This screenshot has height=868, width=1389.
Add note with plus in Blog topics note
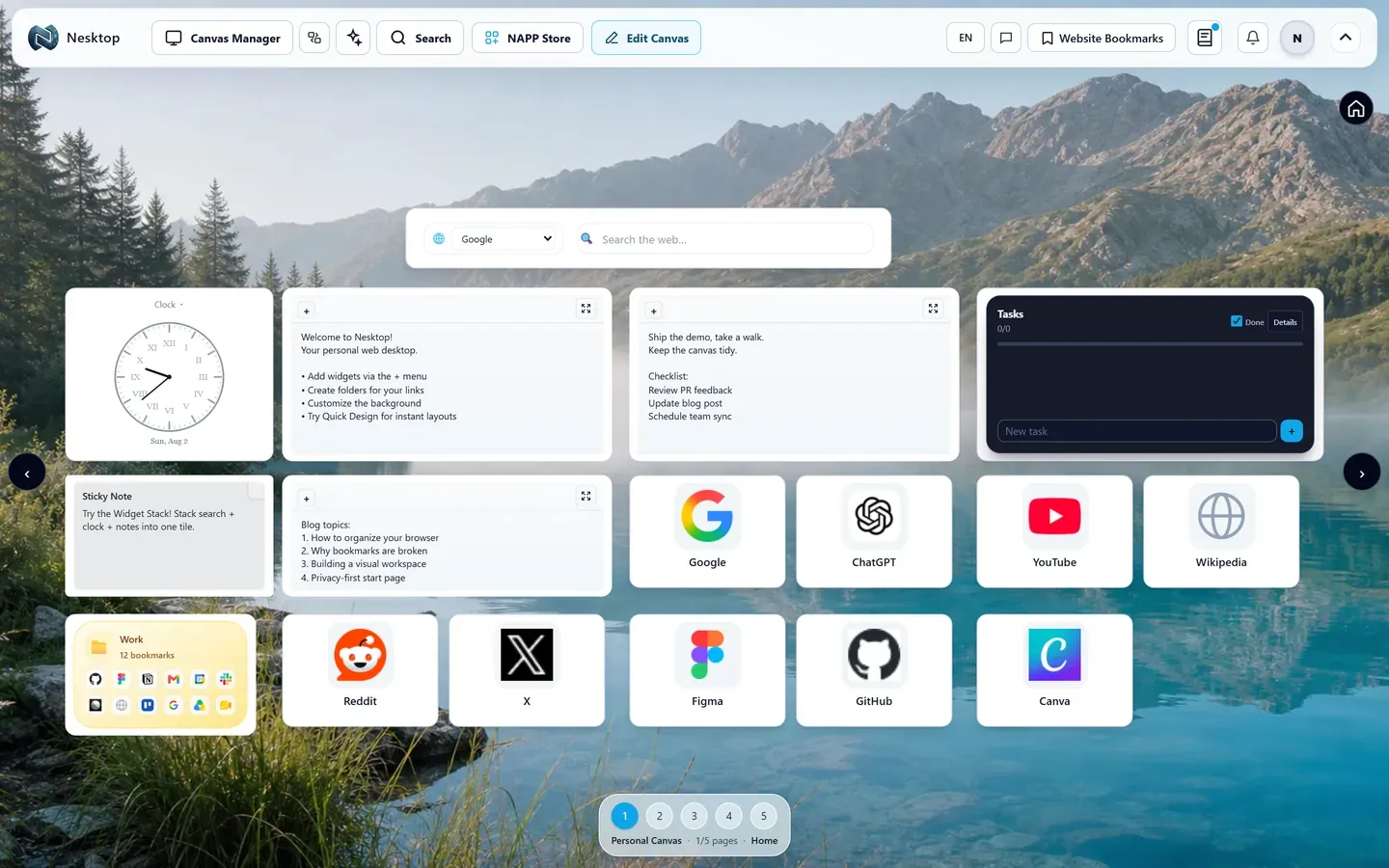pos(307,498)
